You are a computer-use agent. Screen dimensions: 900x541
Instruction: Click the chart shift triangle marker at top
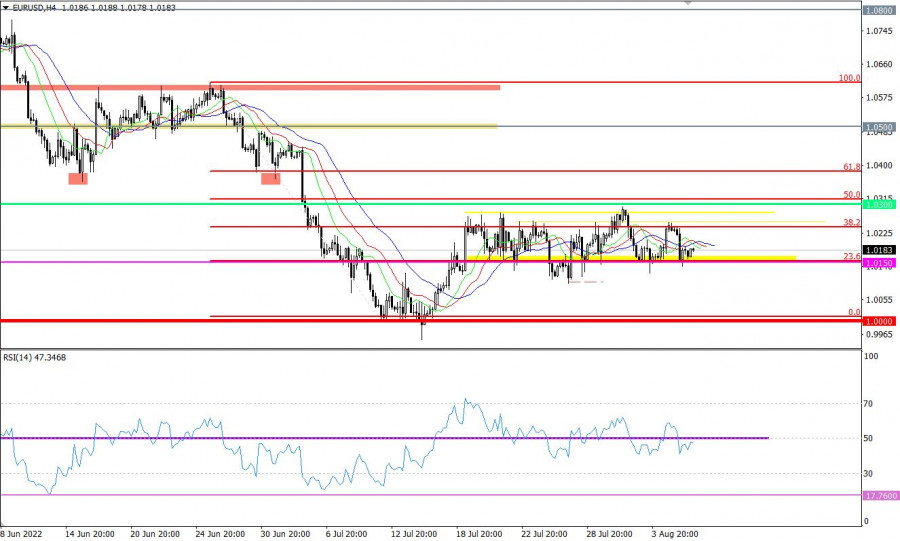(687, 3)
